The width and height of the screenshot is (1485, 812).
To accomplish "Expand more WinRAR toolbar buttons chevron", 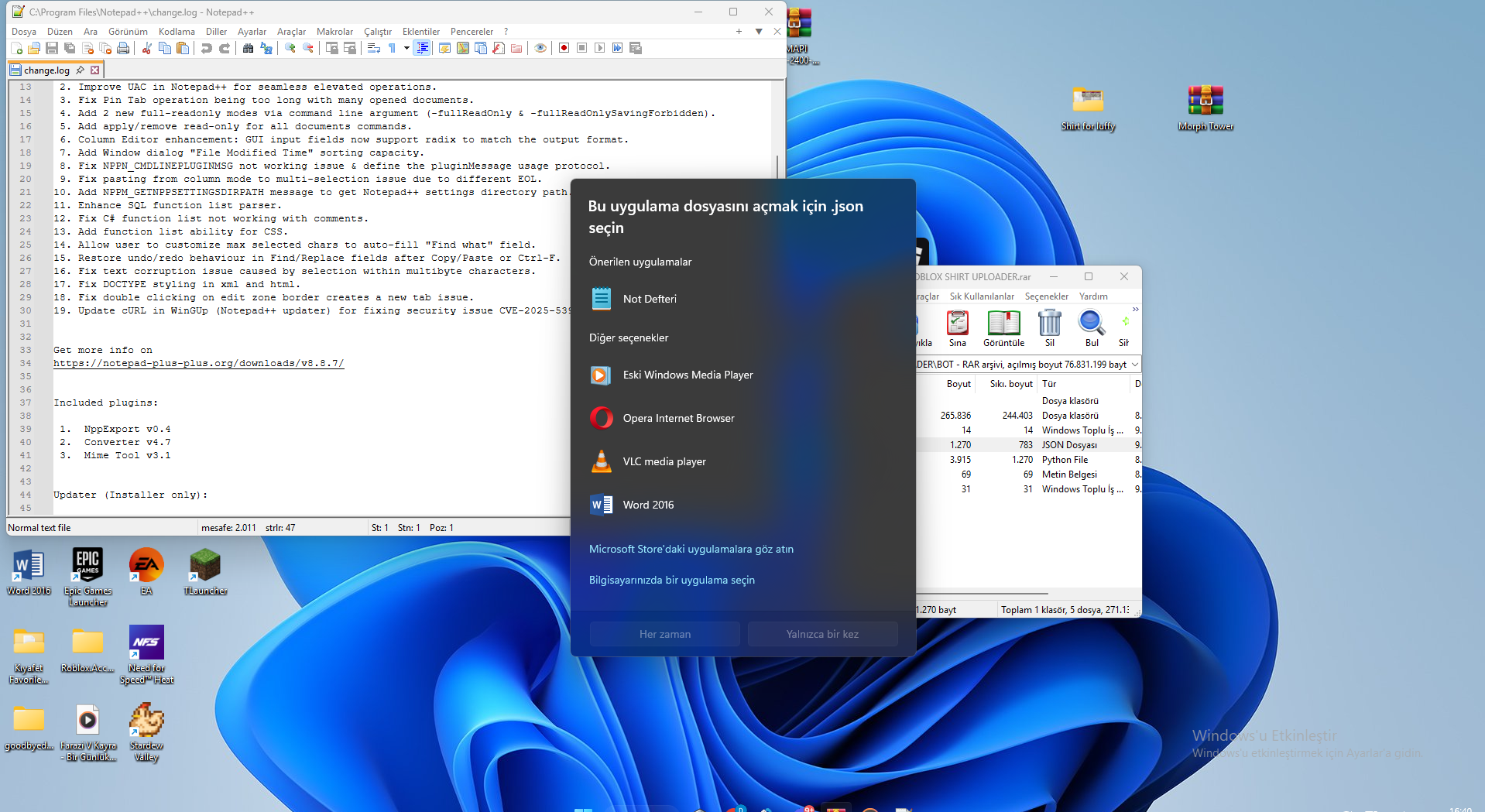I will [x=1135, y=310].
